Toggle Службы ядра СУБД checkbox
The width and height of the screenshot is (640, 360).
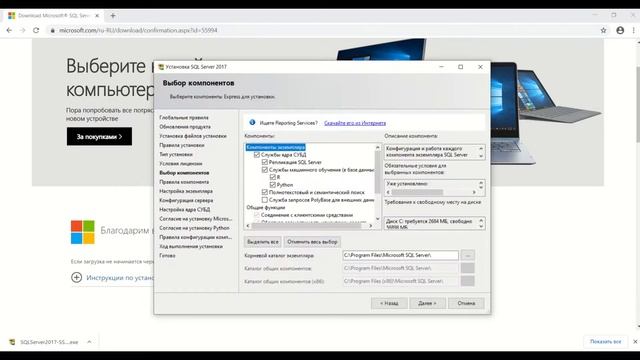tap(257, 155)
